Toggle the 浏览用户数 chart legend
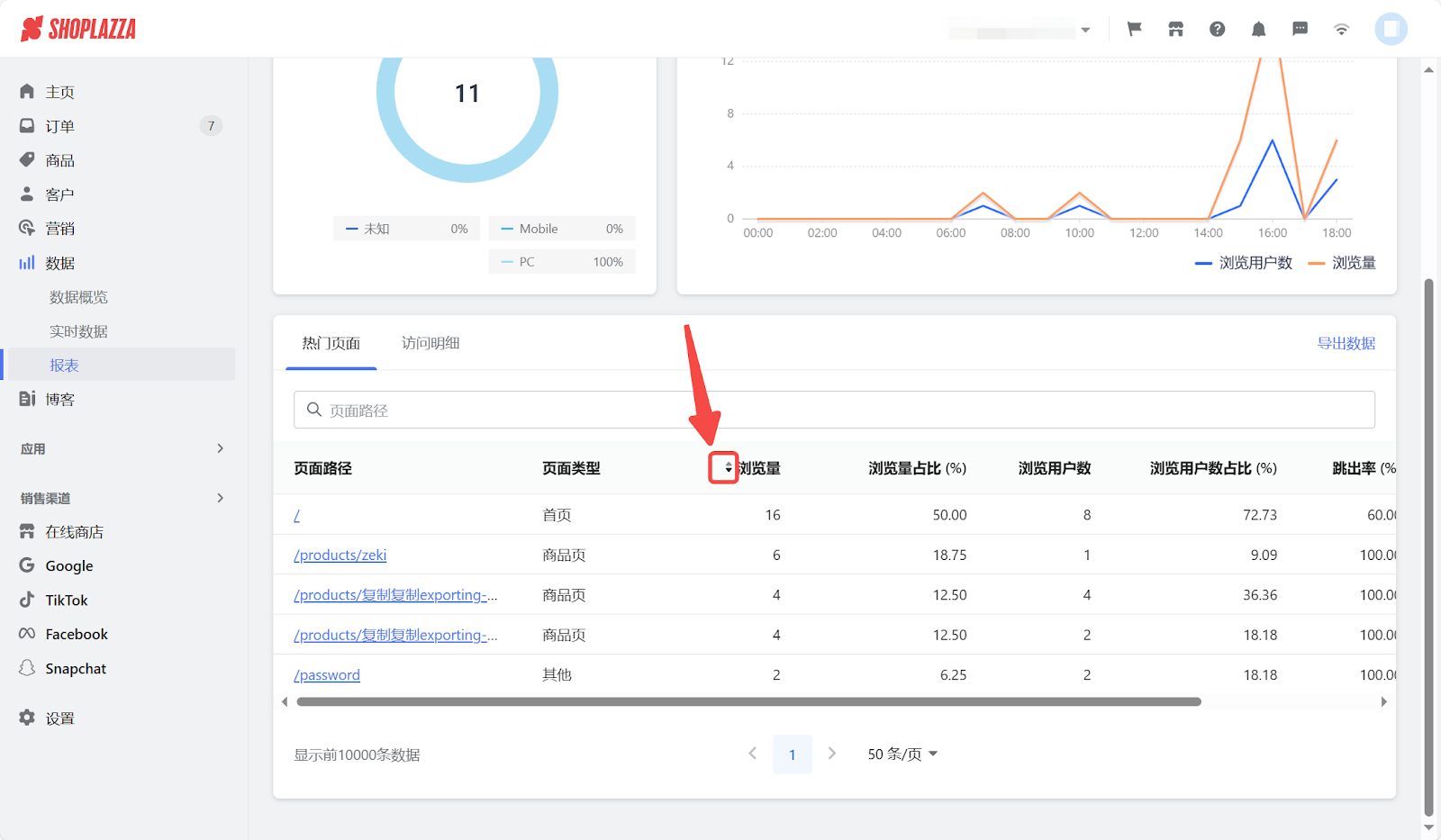The image size is (1441, 840). click(1244, 263)
